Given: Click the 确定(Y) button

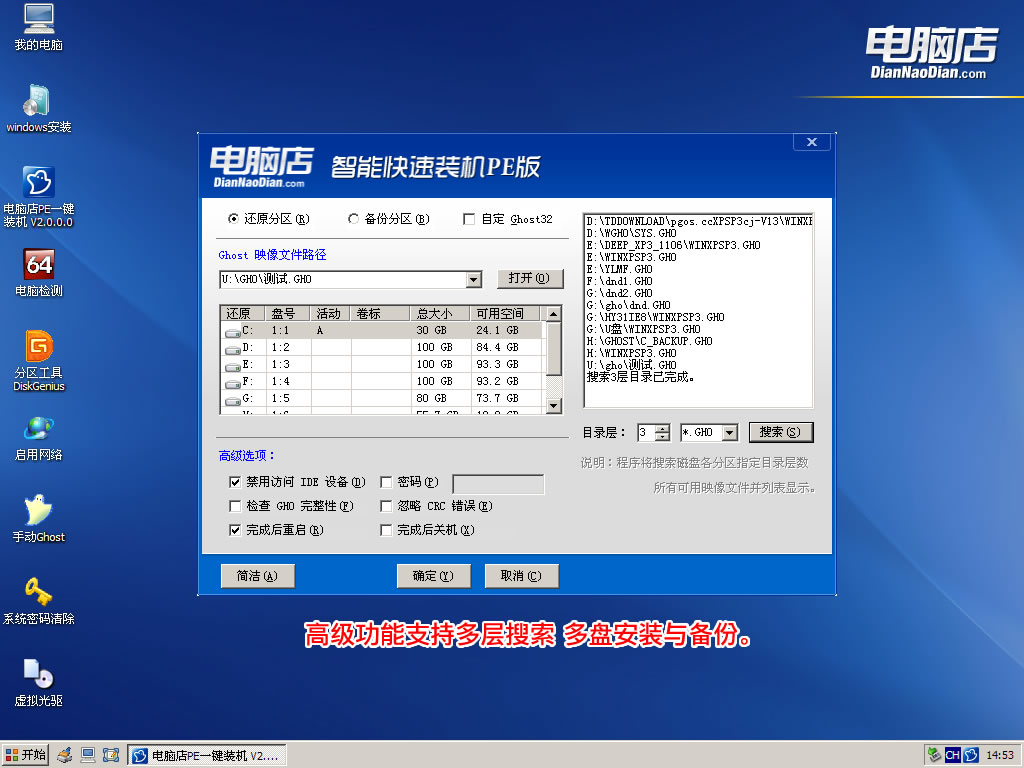Looking at the screenshot, I should click(434, 576).
